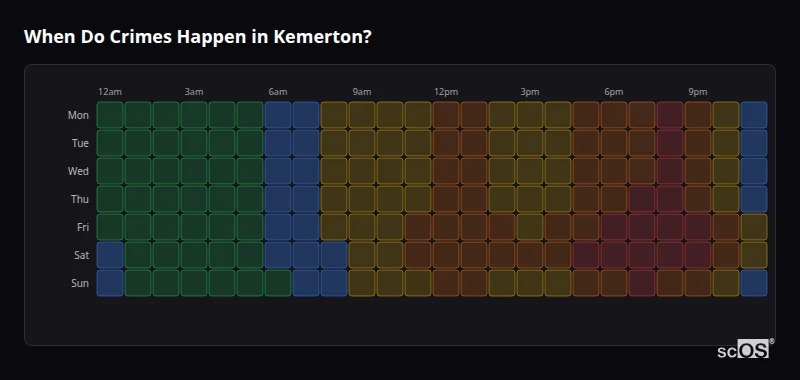Screen dimensions: 800x380
Task: Click the 12am column label
Action: click(110, 92)
